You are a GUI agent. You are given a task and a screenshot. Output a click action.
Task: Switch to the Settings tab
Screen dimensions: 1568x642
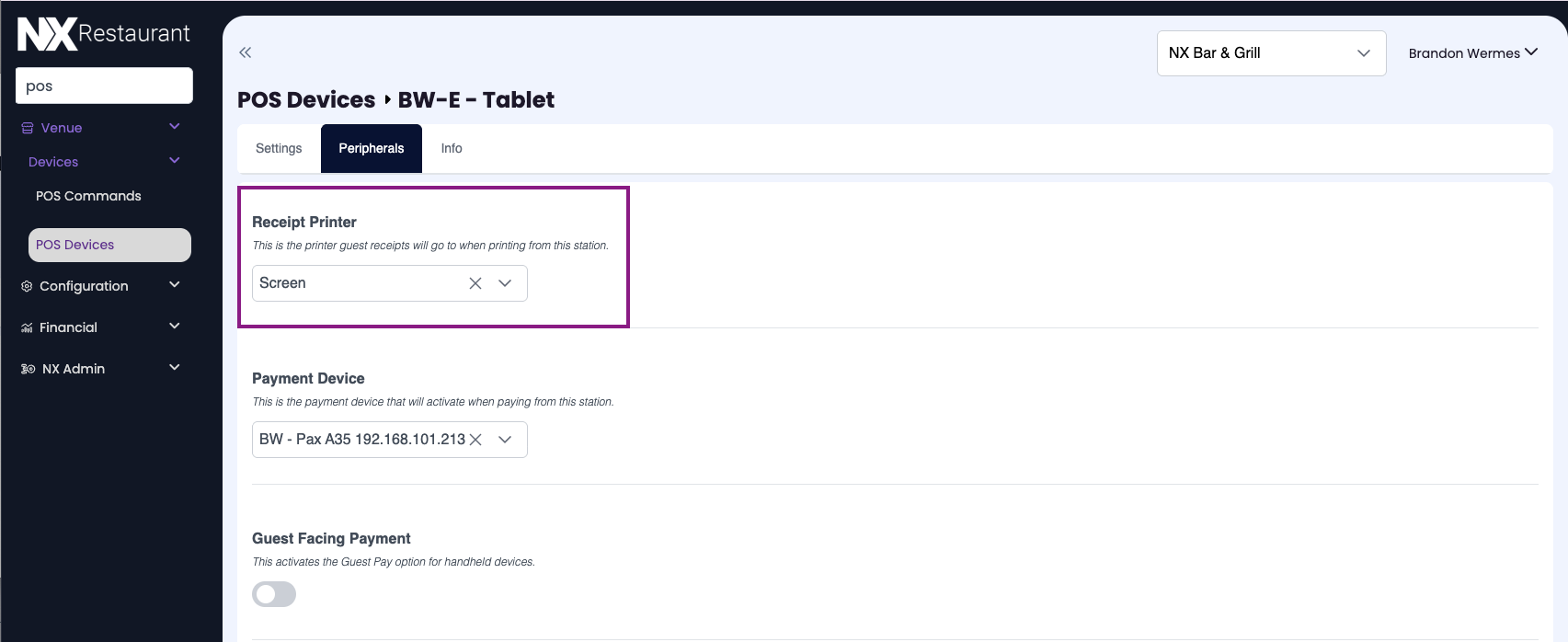tap(279, 148)
